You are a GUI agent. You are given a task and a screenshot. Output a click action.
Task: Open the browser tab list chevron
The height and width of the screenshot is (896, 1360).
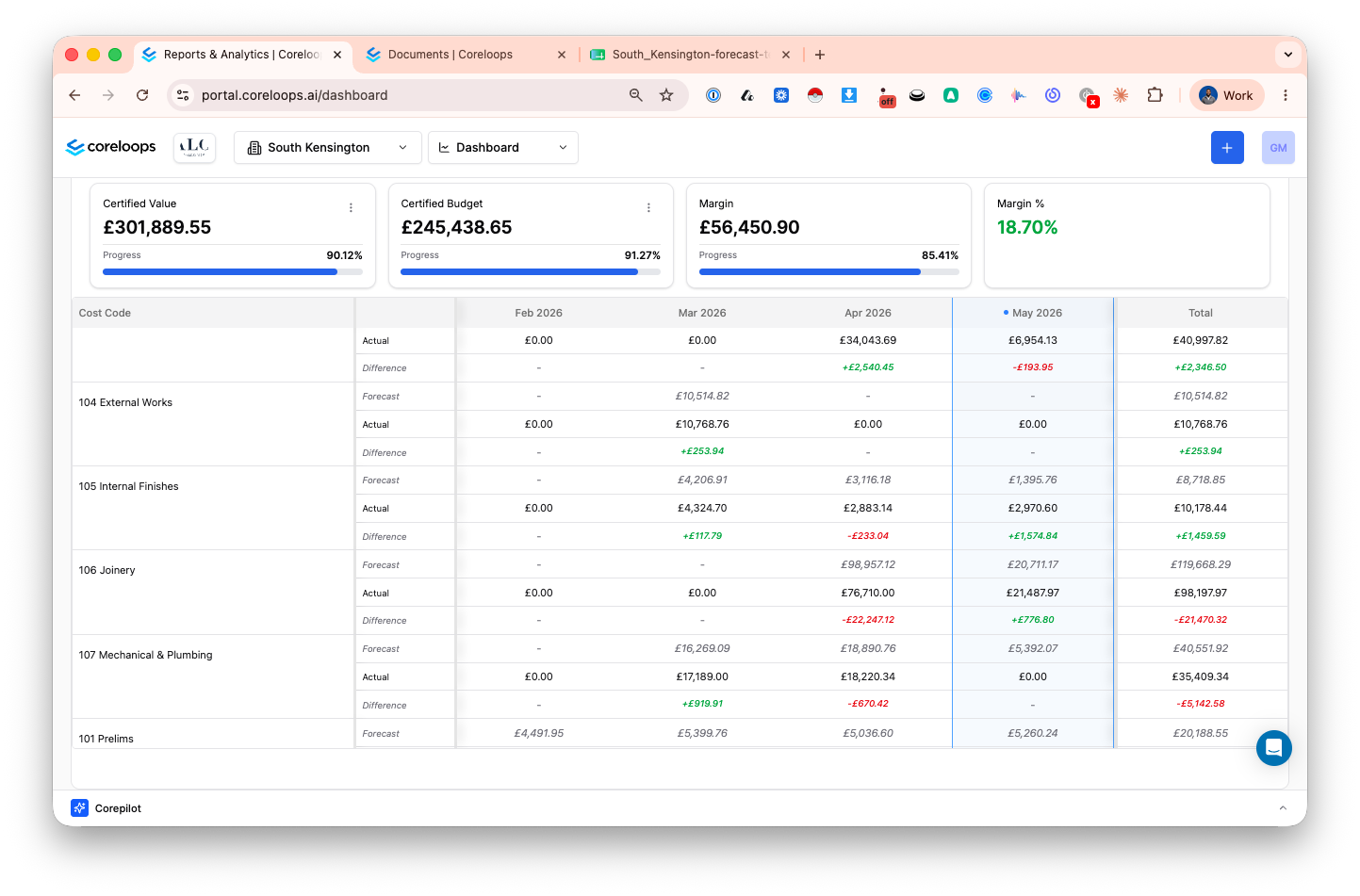point(1287,55)
